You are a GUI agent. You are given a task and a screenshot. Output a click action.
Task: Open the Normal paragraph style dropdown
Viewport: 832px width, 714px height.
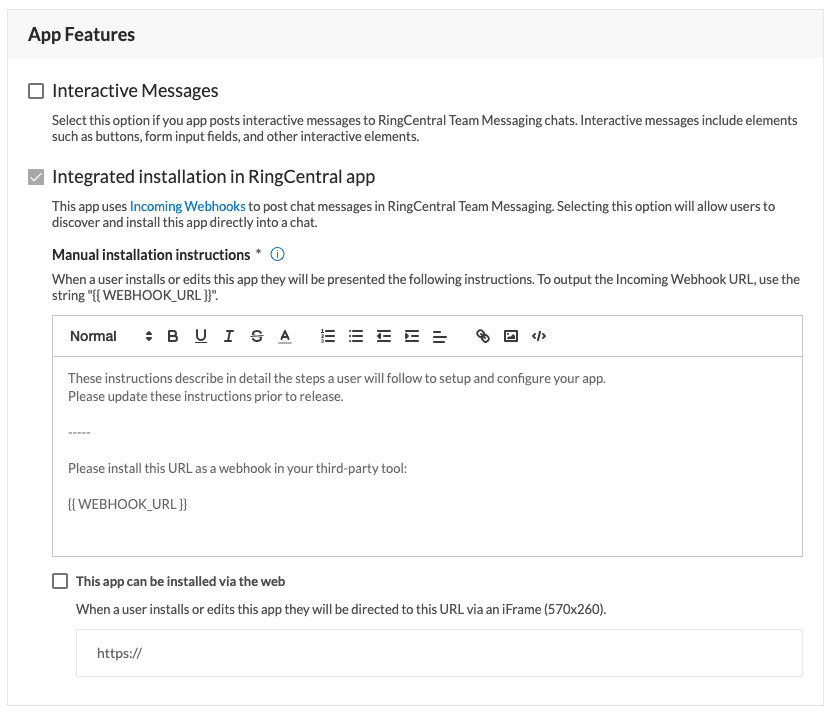click(x=110, y=336)
